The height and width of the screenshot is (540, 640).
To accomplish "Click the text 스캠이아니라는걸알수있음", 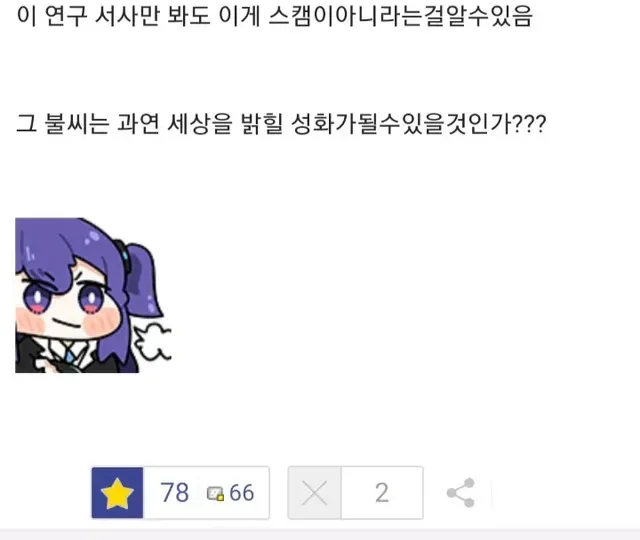I will (x=400, y=16).
